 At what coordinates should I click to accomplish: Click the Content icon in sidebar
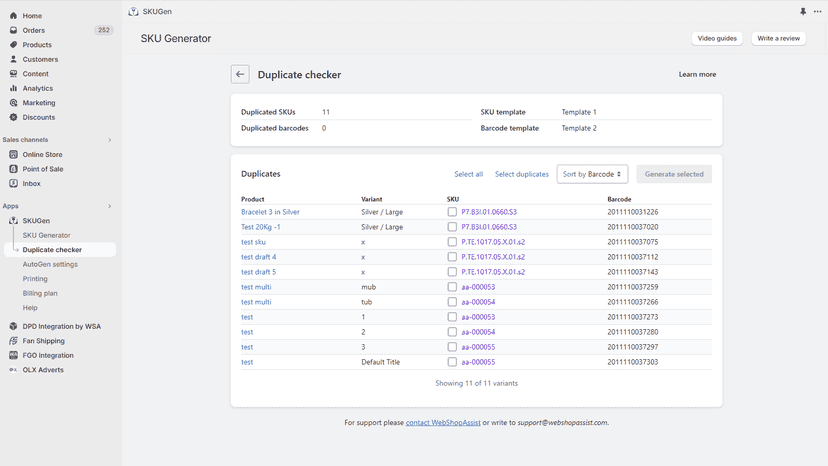[x=13, y=74]
